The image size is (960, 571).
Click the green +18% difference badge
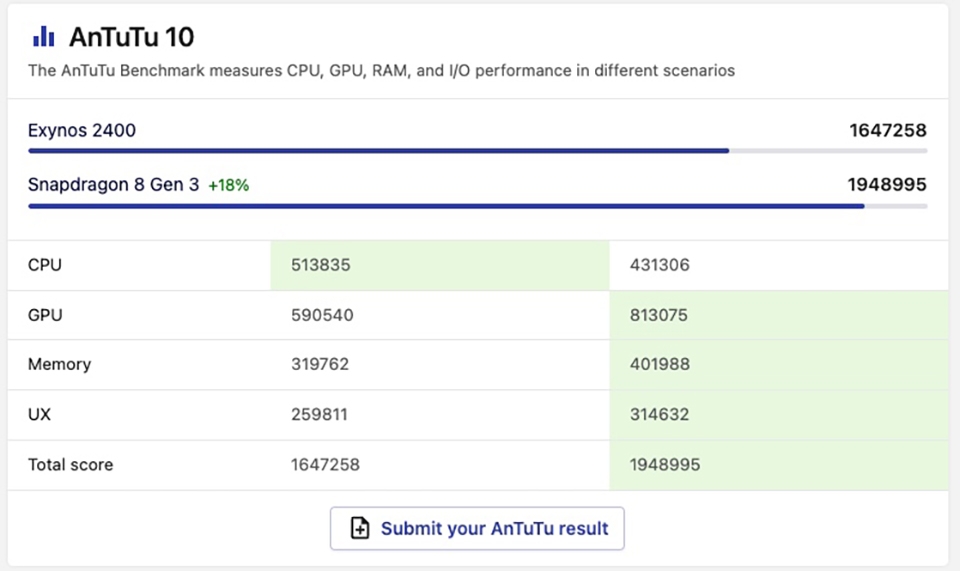coord(229,185)
